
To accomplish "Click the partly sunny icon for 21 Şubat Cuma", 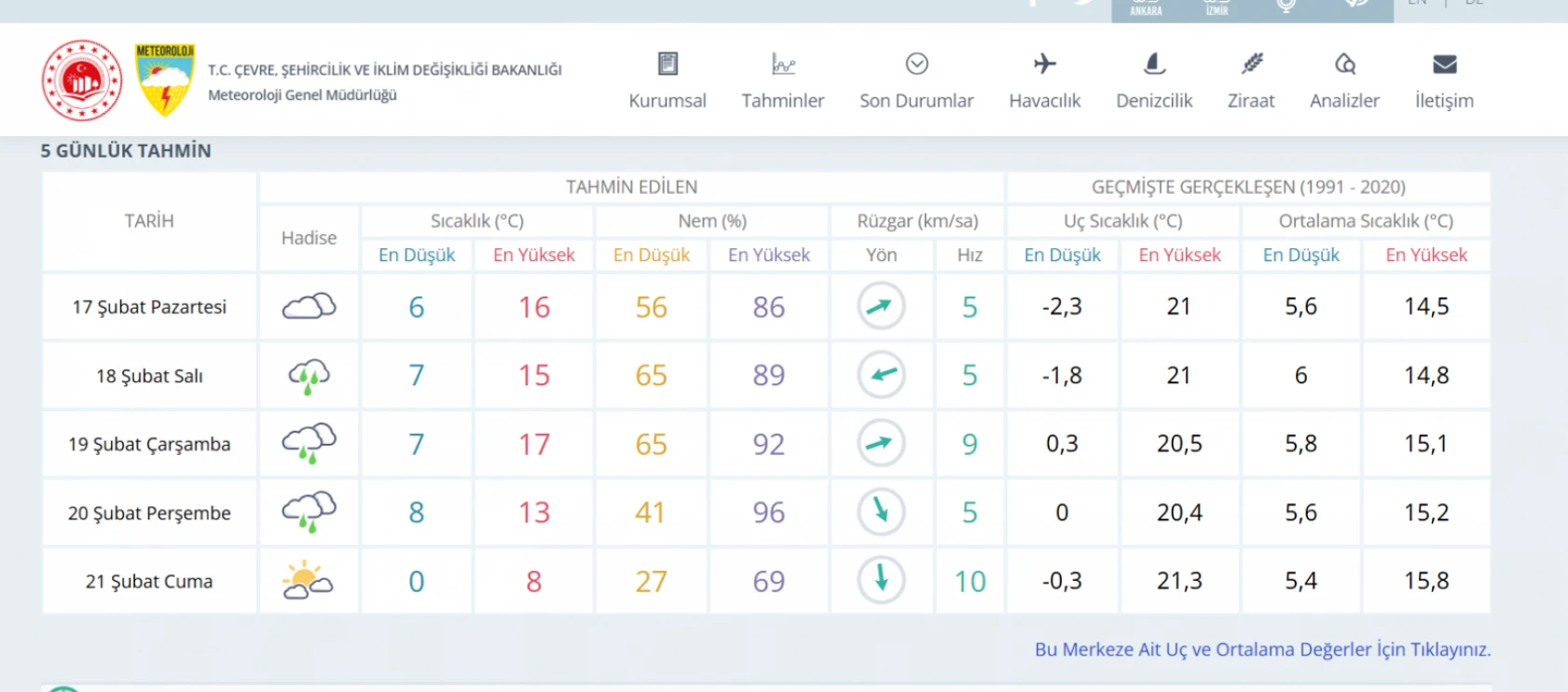I will click(308, 580).
